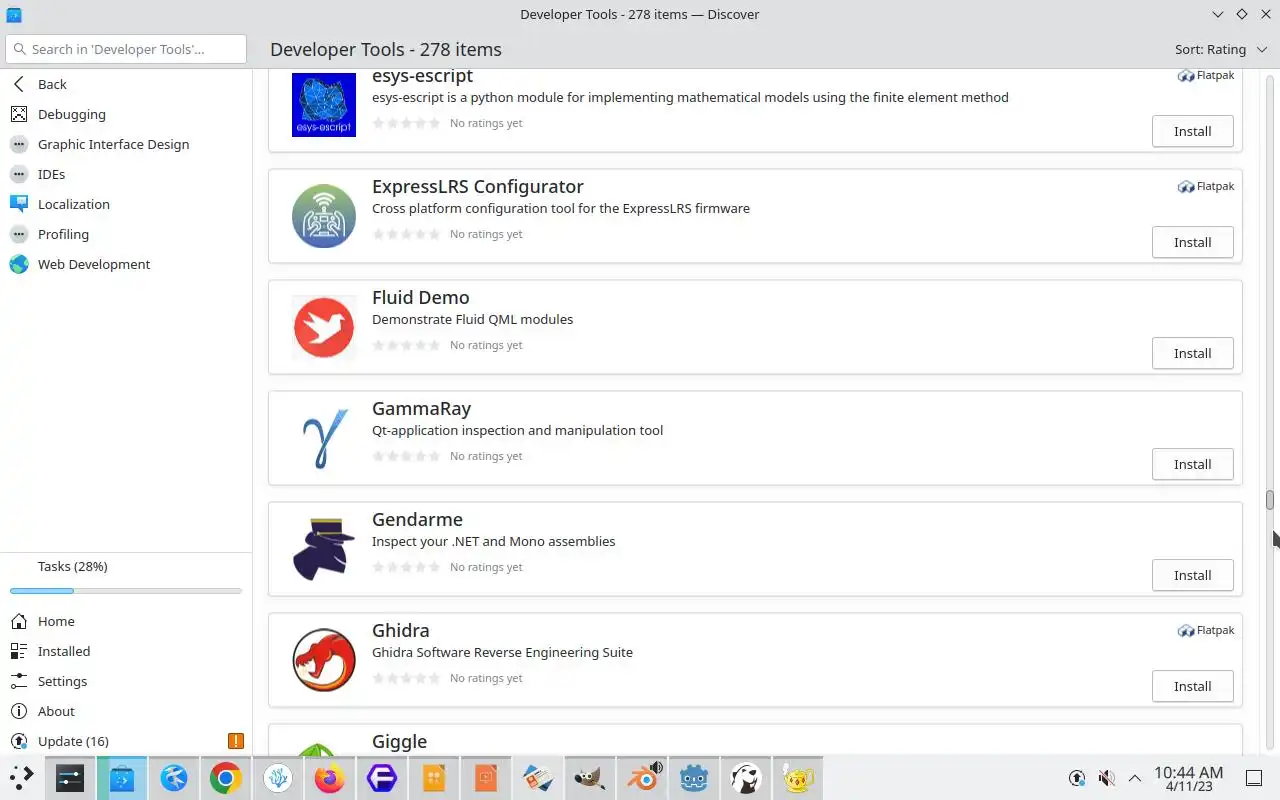Open the Home page in the sidebar
The width and height of the screenshot is (1280, 800).
coord(126,621)
